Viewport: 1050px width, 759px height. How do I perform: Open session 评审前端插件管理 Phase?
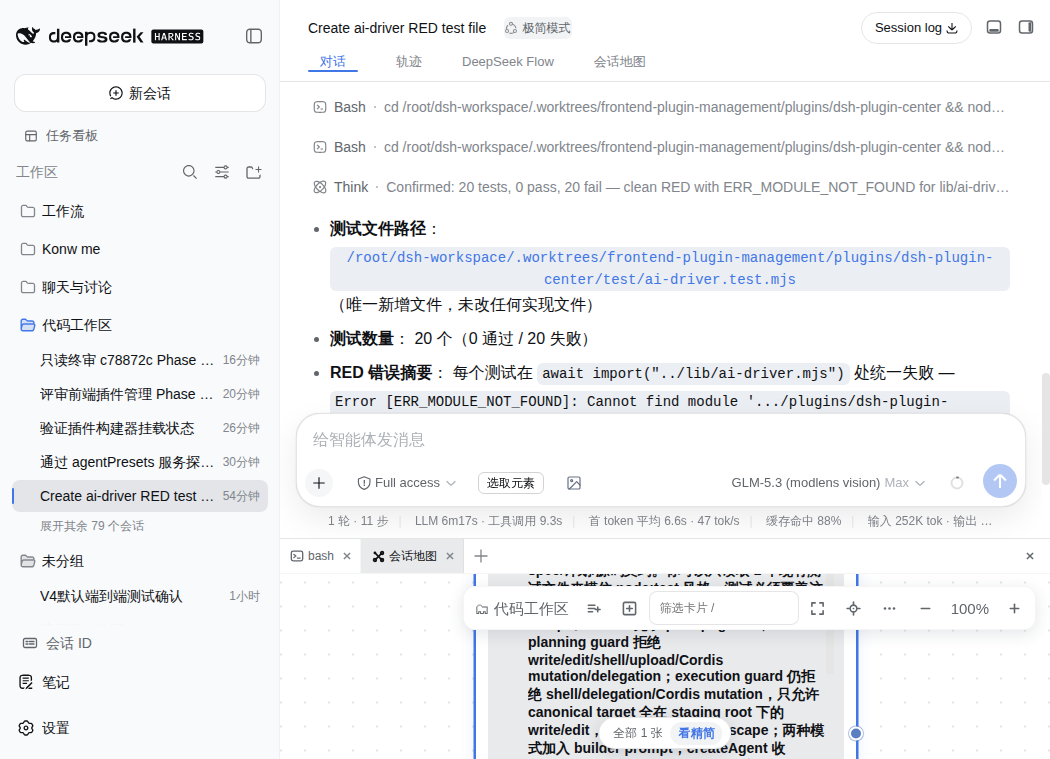tap(140, 394)
